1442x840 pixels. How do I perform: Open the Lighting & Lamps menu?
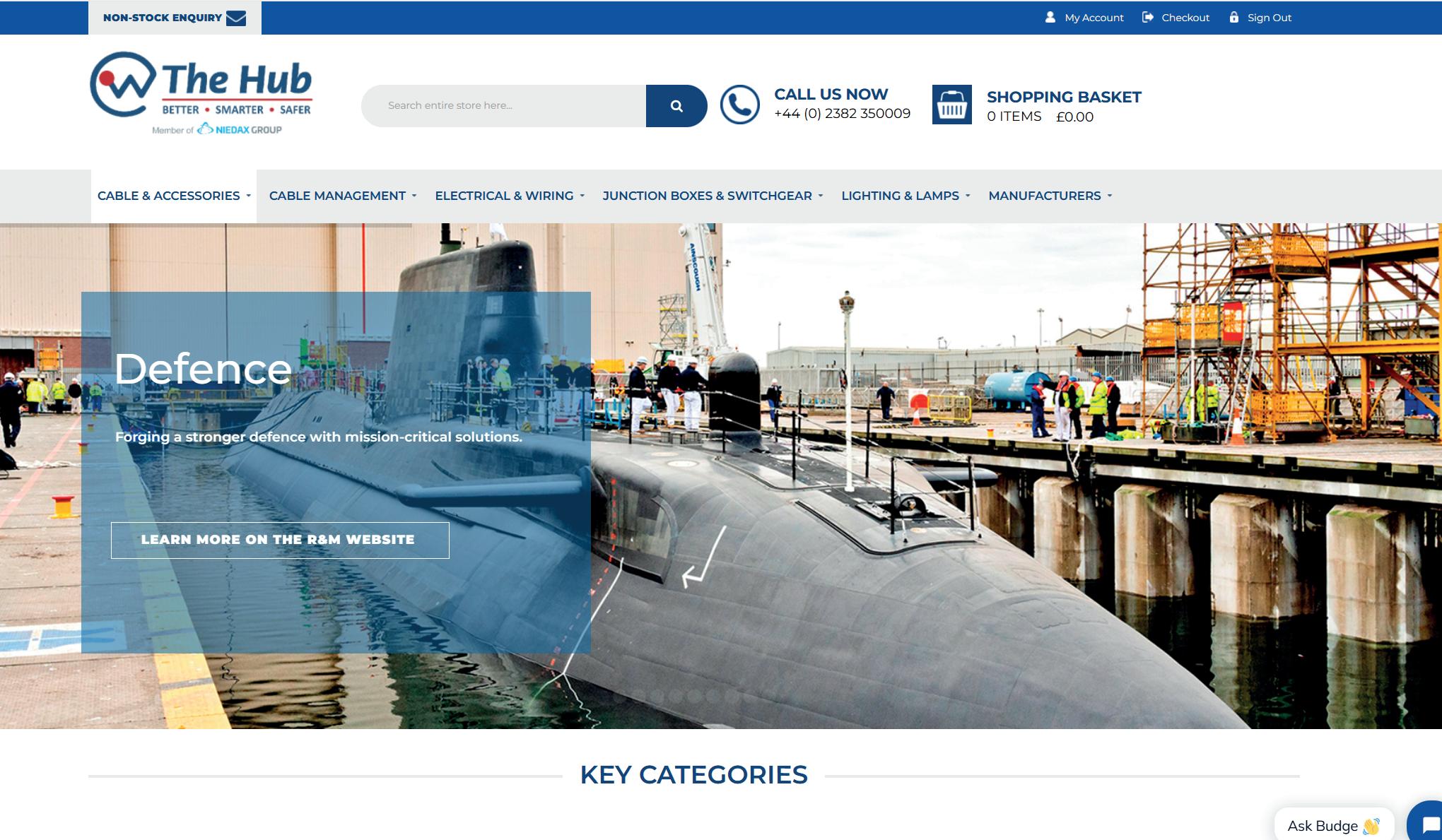905,196
